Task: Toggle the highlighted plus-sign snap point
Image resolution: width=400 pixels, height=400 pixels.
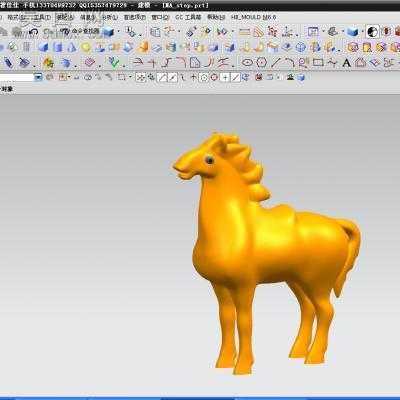Action: point(225,78)
